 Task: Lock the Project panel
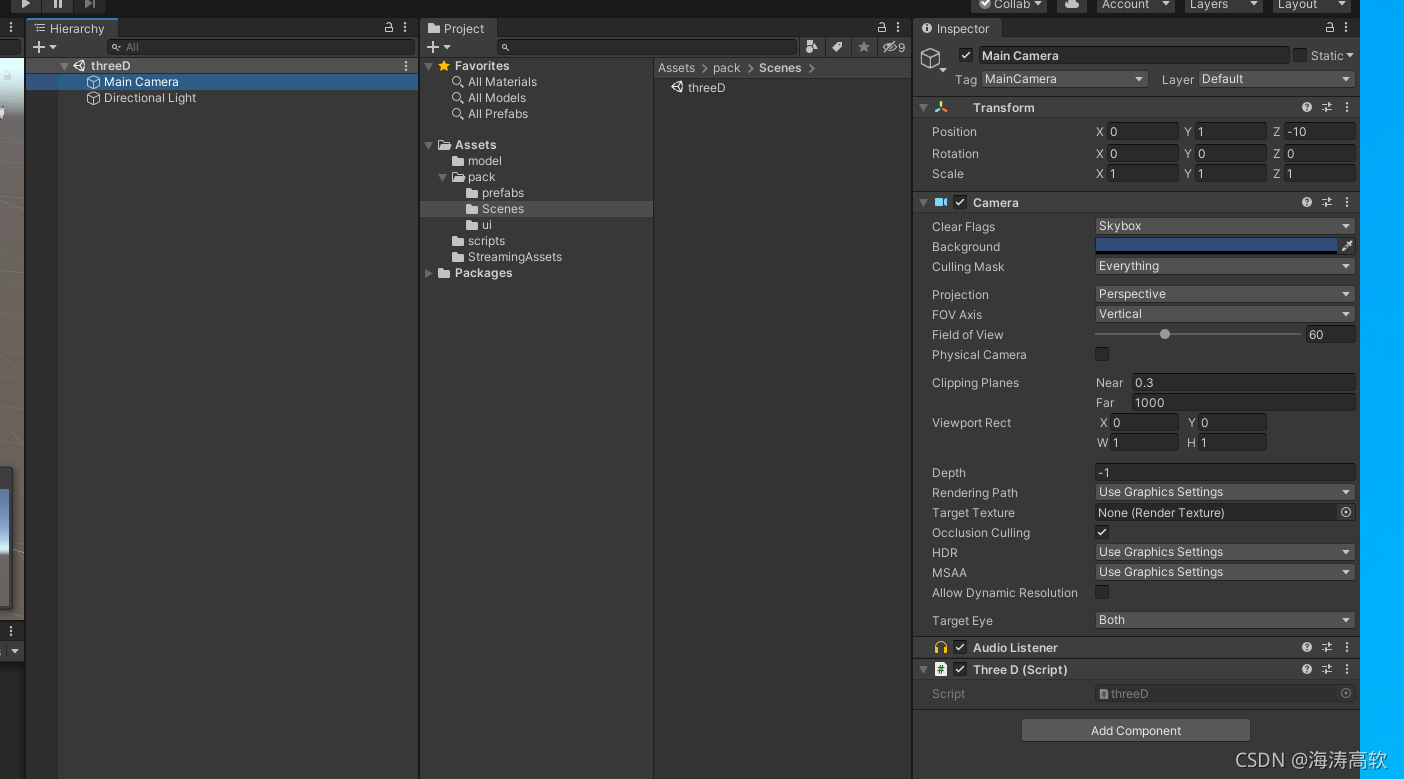point(882,28)
